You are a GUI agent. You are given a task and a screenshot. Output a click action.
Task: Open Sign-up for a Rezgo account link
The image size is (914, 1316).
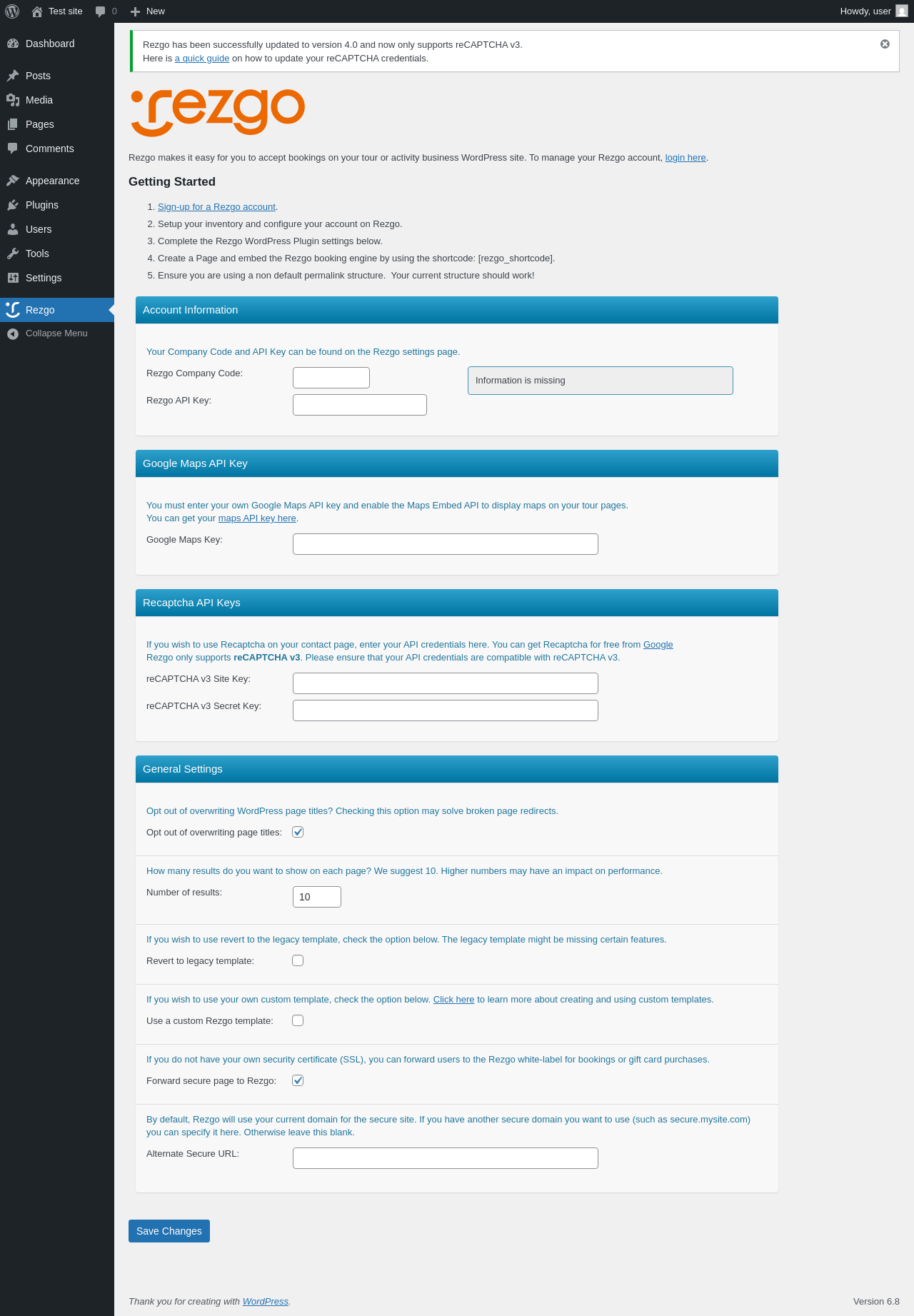[x=216, y=207]
